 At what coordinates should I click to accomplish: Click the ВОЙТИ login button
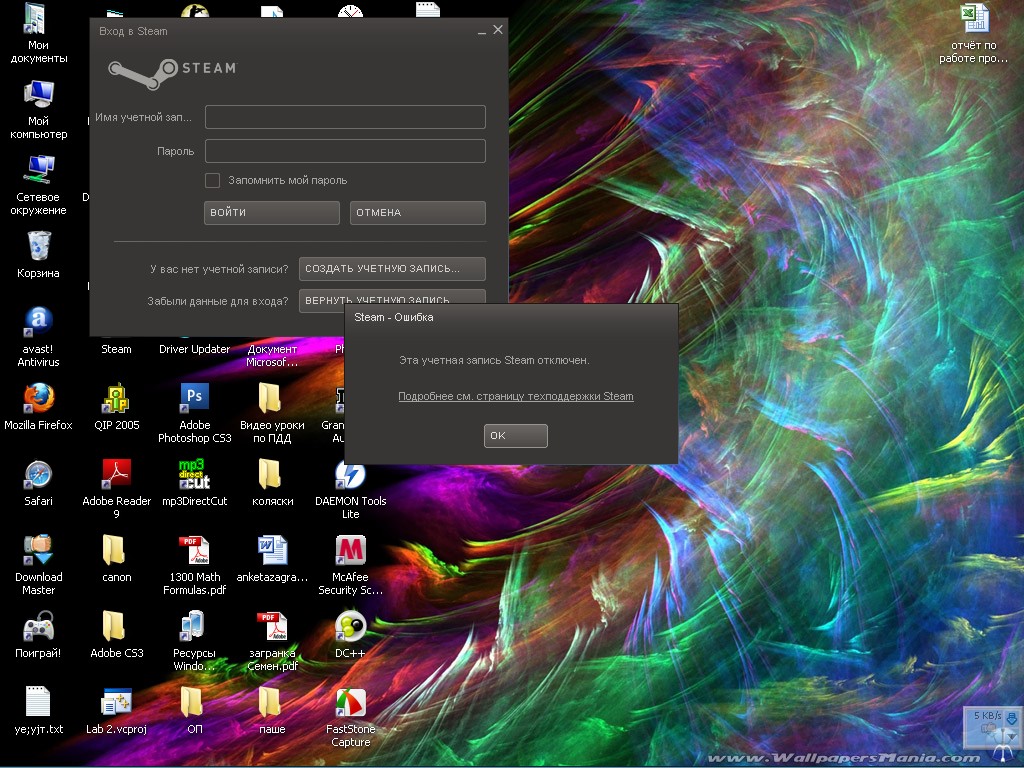pyautogui.click(x=272, y=213)
